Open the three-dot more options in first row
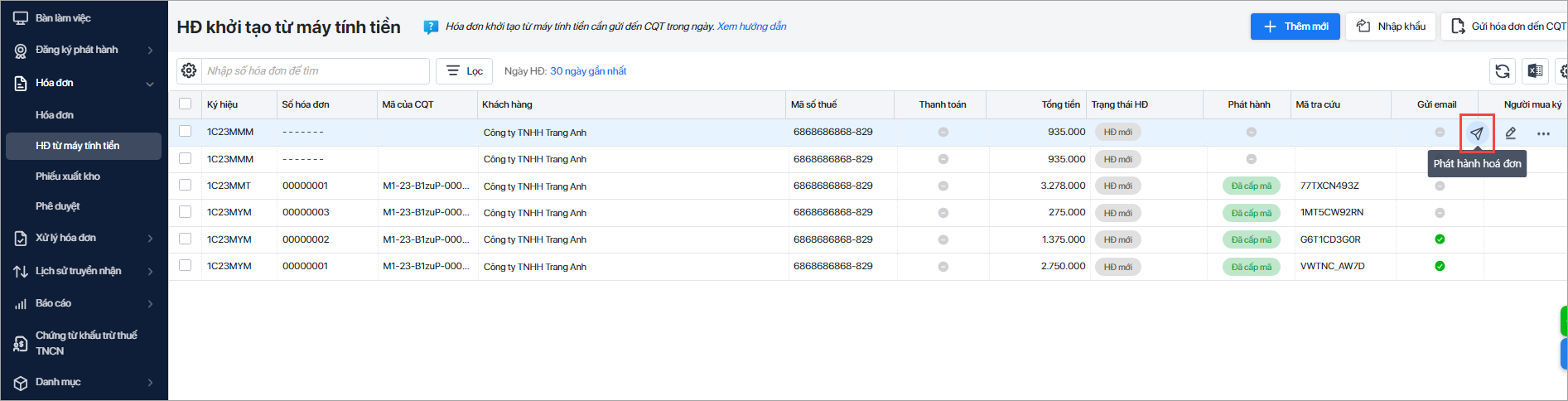This screenshot has width=1568, height=401. [1543, 133]
